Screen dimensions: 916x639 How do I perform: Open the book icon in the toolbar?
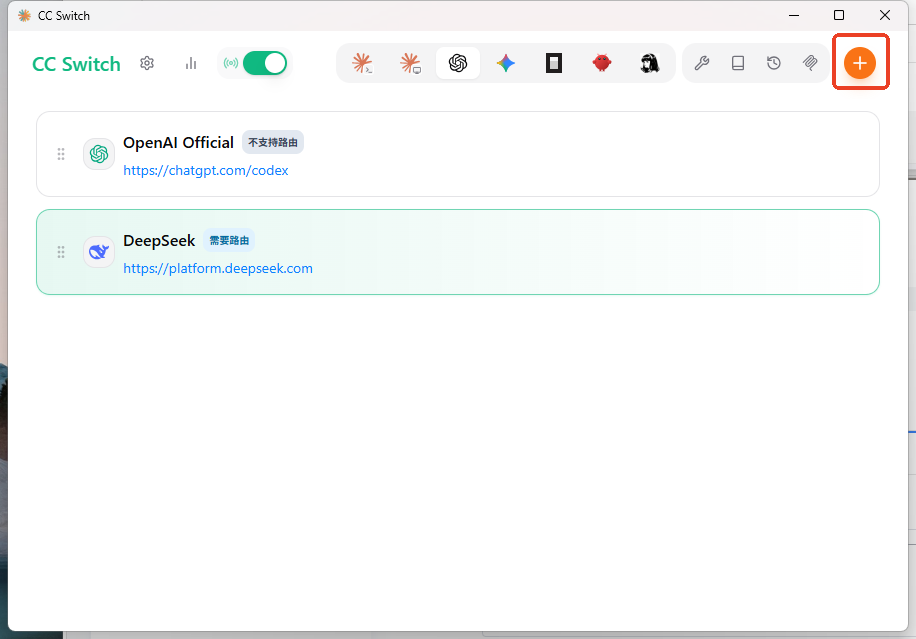[x=738, y=63]
